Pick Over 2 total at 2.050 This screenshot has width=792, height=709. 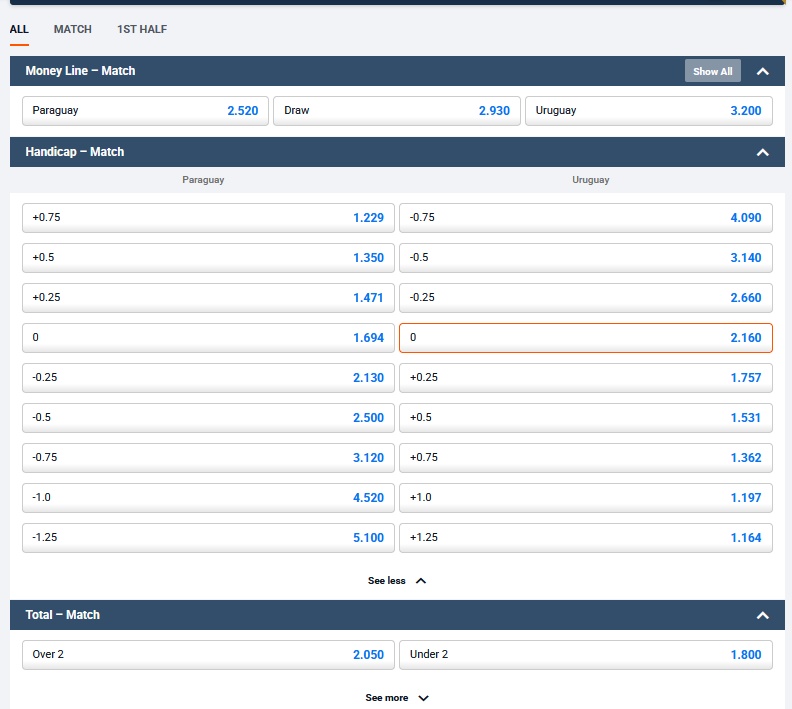208,655
